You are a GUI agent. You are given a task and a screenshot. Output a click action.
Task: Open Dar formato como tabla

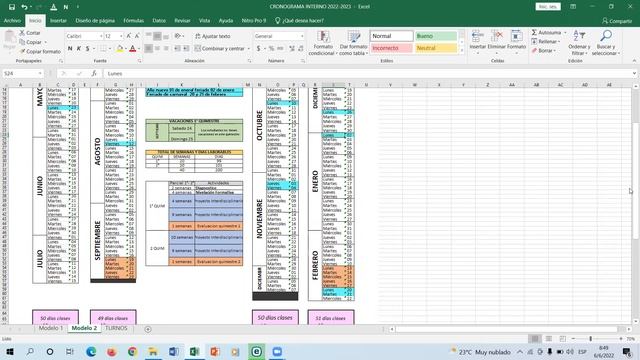(353, 43)
